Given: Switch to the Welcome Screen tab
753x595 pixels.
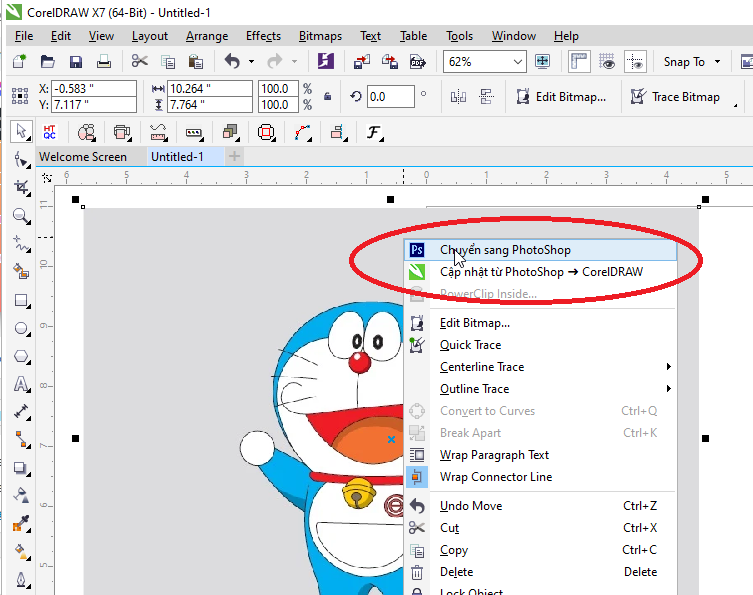Looking at the screenshot, I should (x=83, y=157).
